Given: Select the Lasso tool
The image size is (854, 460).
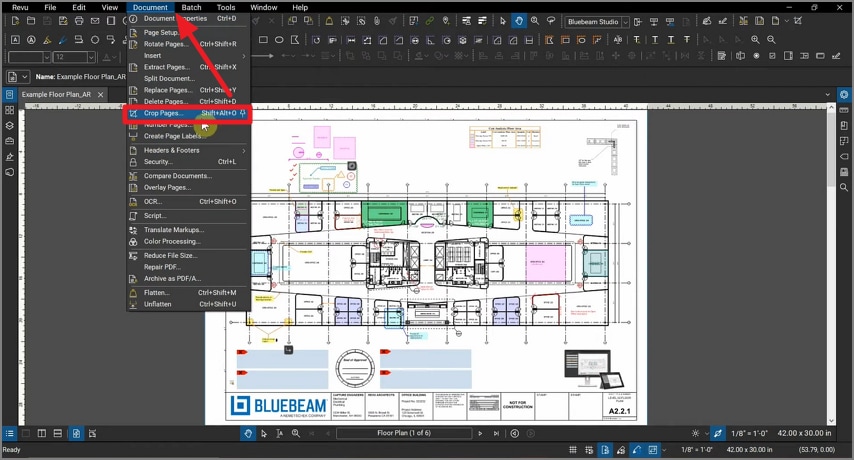Looking at the screenshot, I should (x=551, y=21).
